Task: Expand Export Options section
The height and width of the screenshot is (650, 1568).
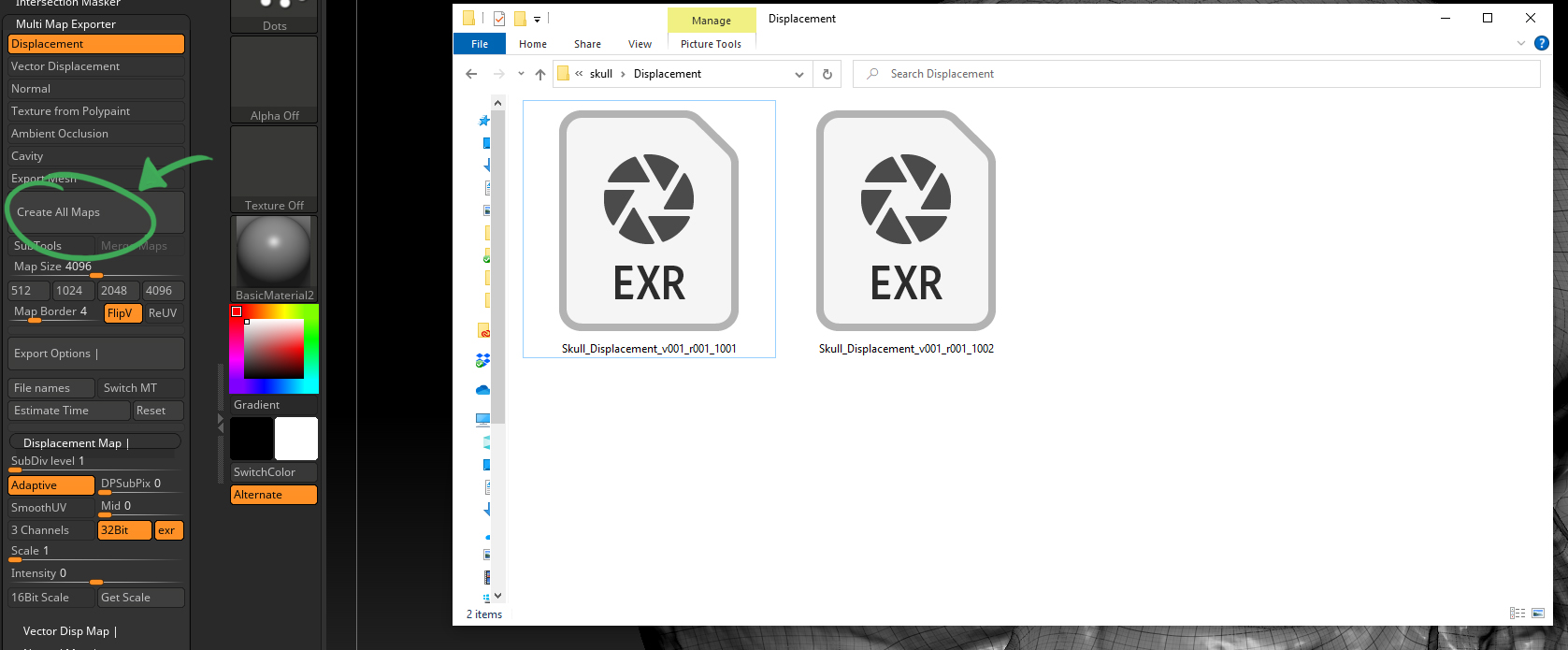Action: (x=96, y=354)
